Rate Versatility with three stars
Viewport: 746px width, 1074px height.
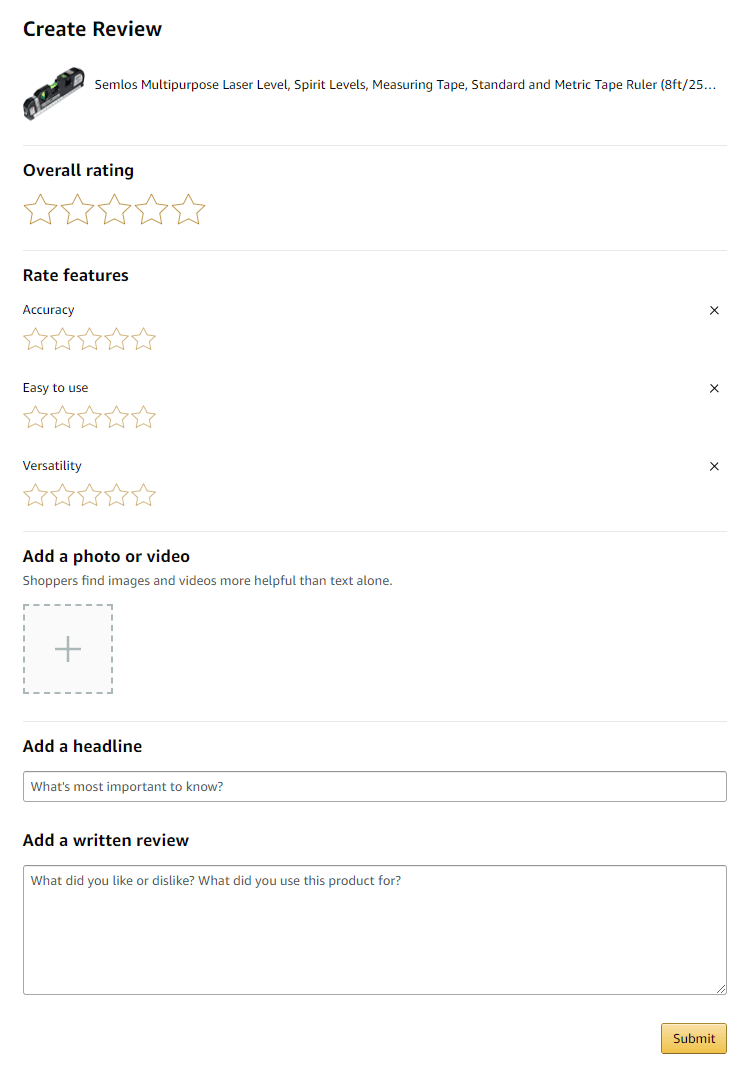click(x=90, y=495)
